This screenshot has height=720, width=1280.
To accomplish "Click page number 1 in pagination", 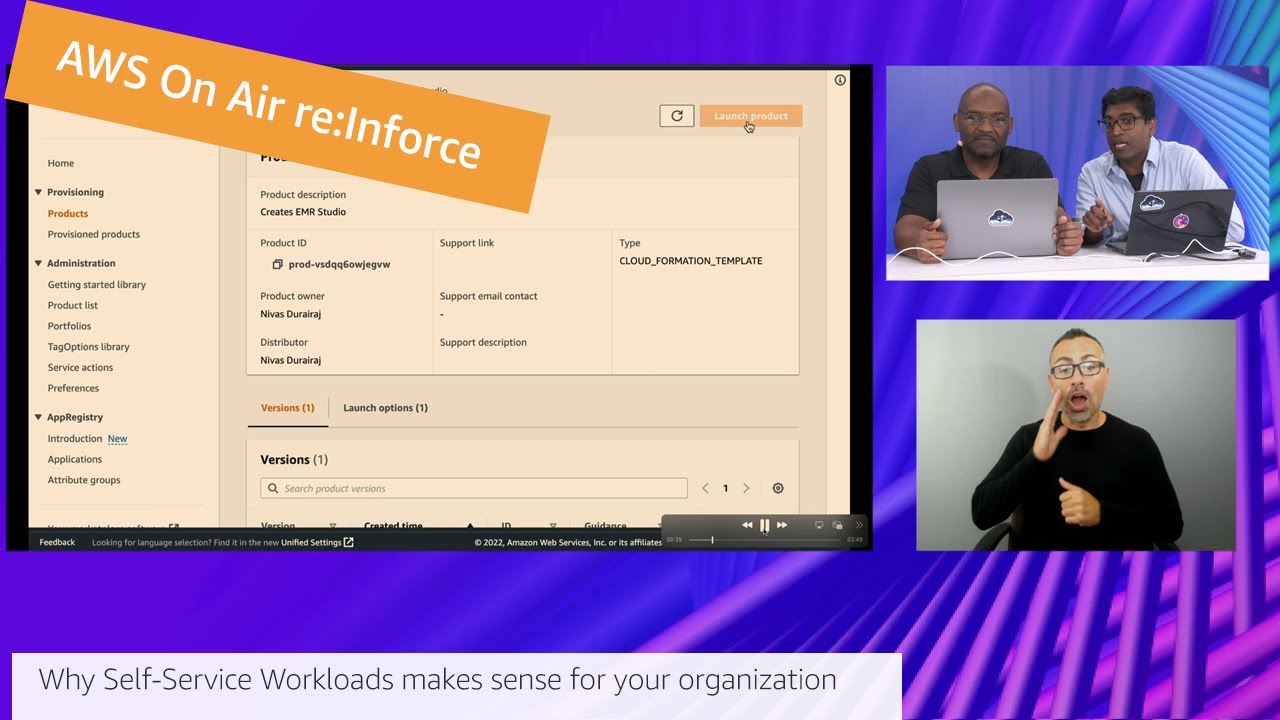I will pyautogui.click(x=726, y=488).
